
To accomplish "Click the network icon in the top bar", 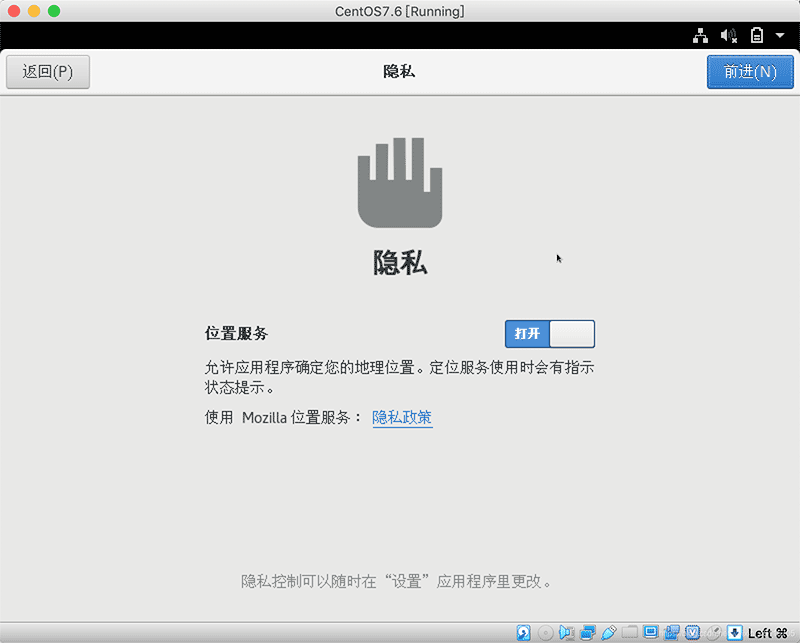I will 700,35.
